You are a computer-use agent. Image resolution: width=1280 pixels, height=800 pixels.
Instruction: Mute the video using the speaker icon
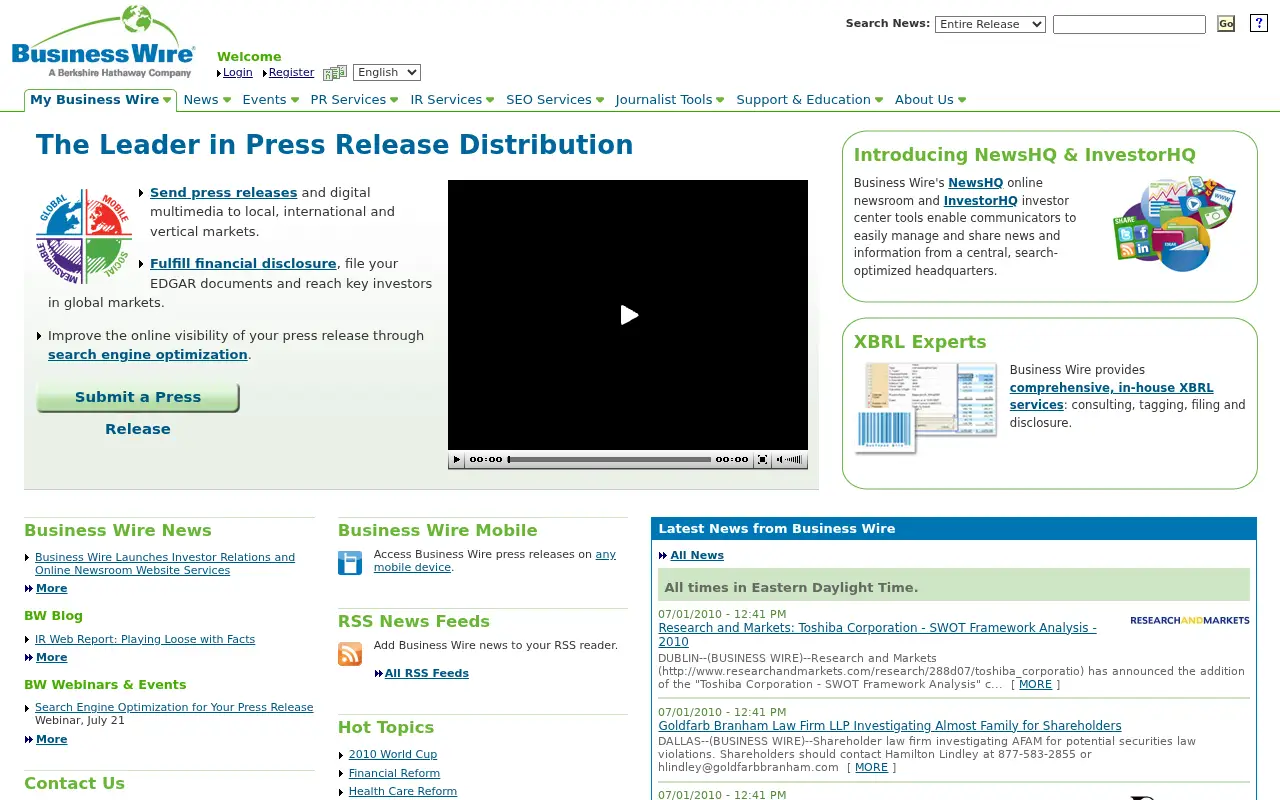[780, 460]
